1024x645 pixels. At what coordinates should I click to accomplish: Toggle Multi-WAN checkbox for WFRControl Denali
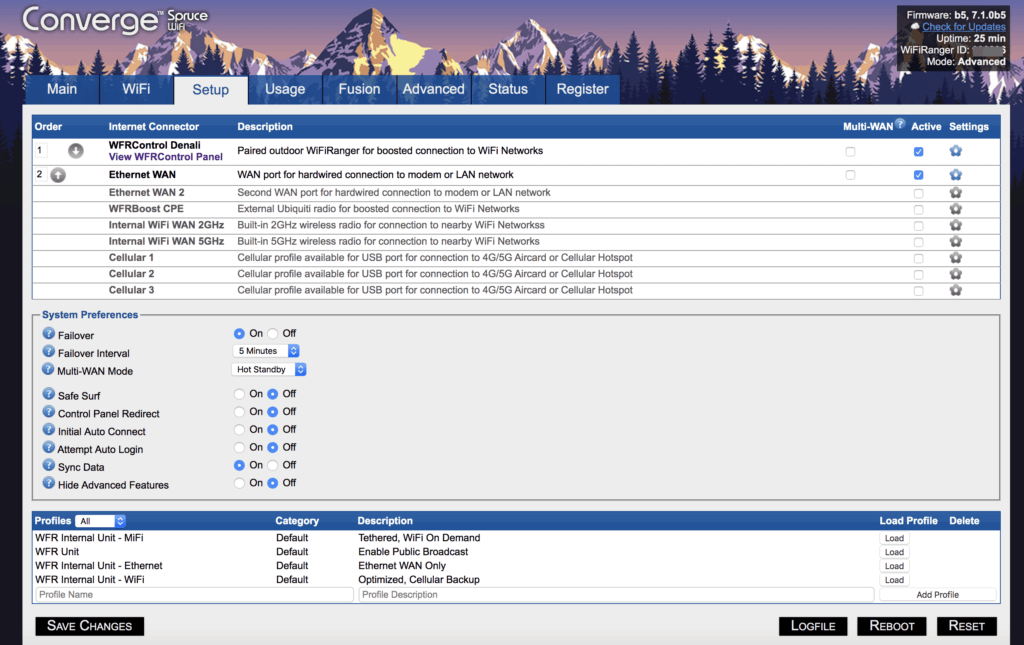tap(850, 151)
